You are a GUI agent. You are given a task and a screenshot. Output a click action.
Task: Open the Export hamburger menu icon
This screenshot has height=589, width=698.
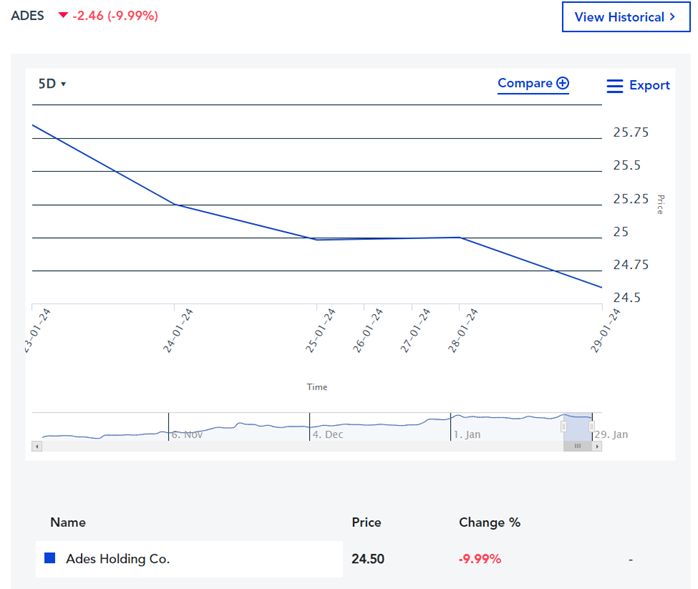[x=615, y=86]
